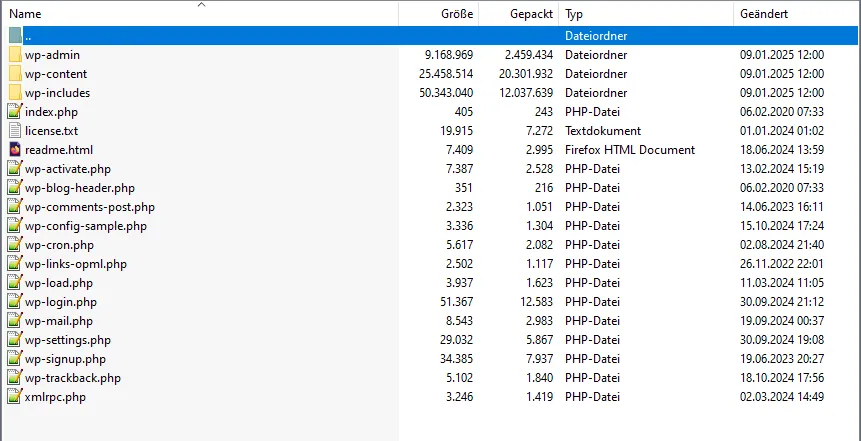Viewport: 861px width, 441px height.
Task: Select the wp-blog-header.php file name
Action: [x=80, y=188]
